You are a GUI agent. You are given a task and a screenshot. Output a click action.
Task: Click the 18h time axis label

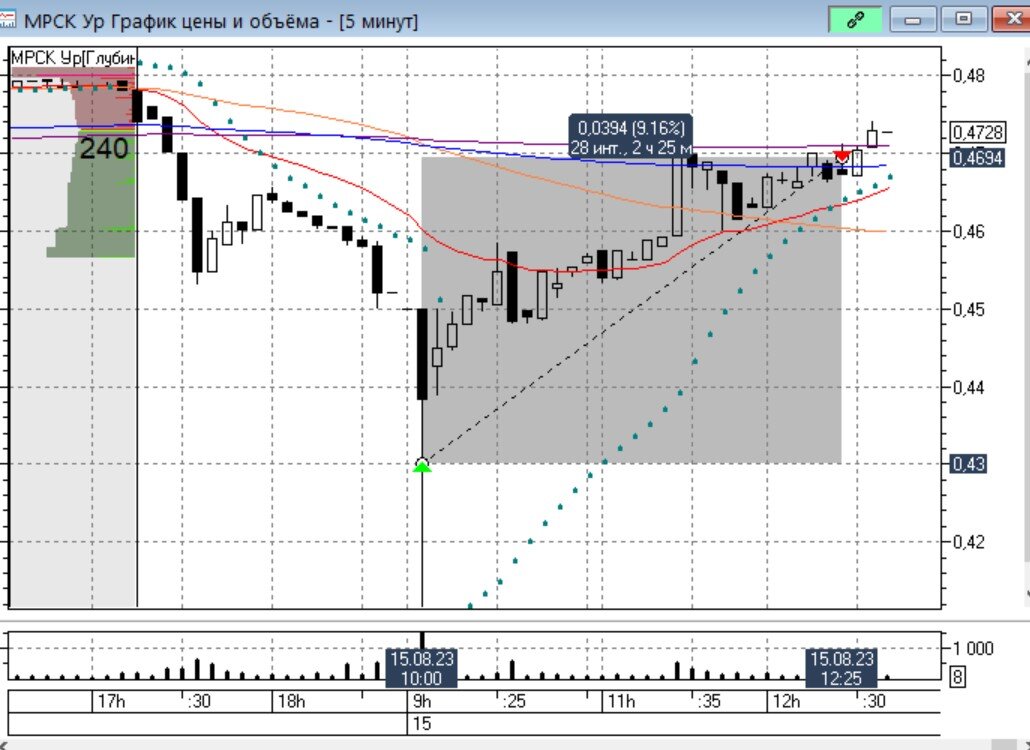291,701
